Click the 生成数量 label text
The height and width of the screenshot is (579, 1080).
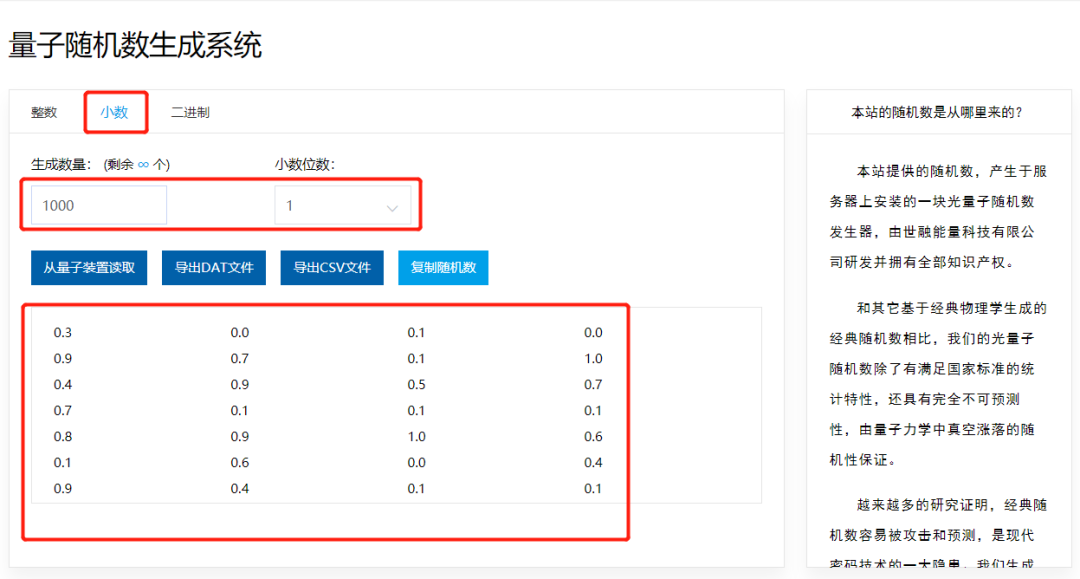62,164
